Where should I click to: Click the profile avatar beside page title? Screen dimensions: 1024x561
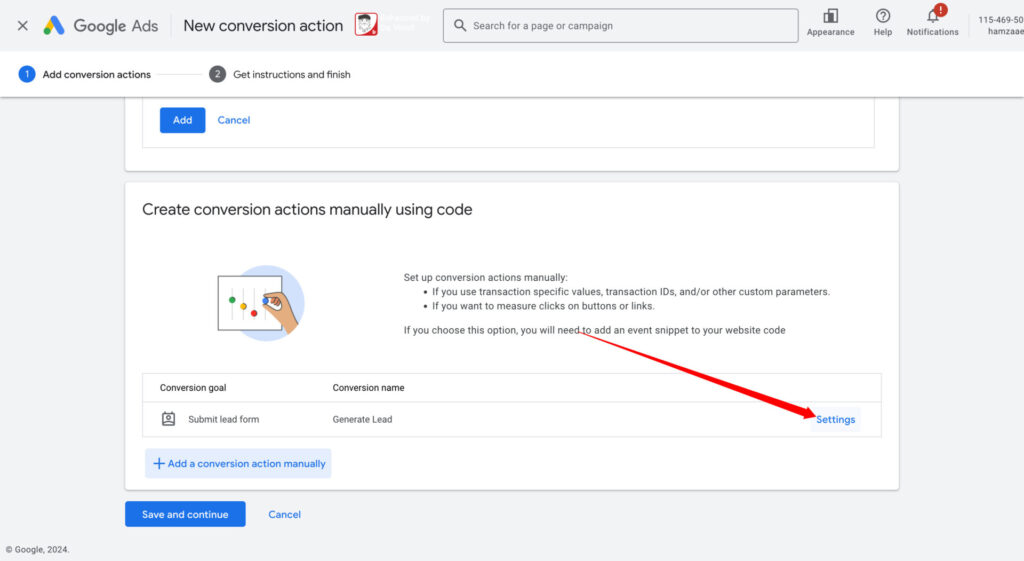[x=366, y=25]
